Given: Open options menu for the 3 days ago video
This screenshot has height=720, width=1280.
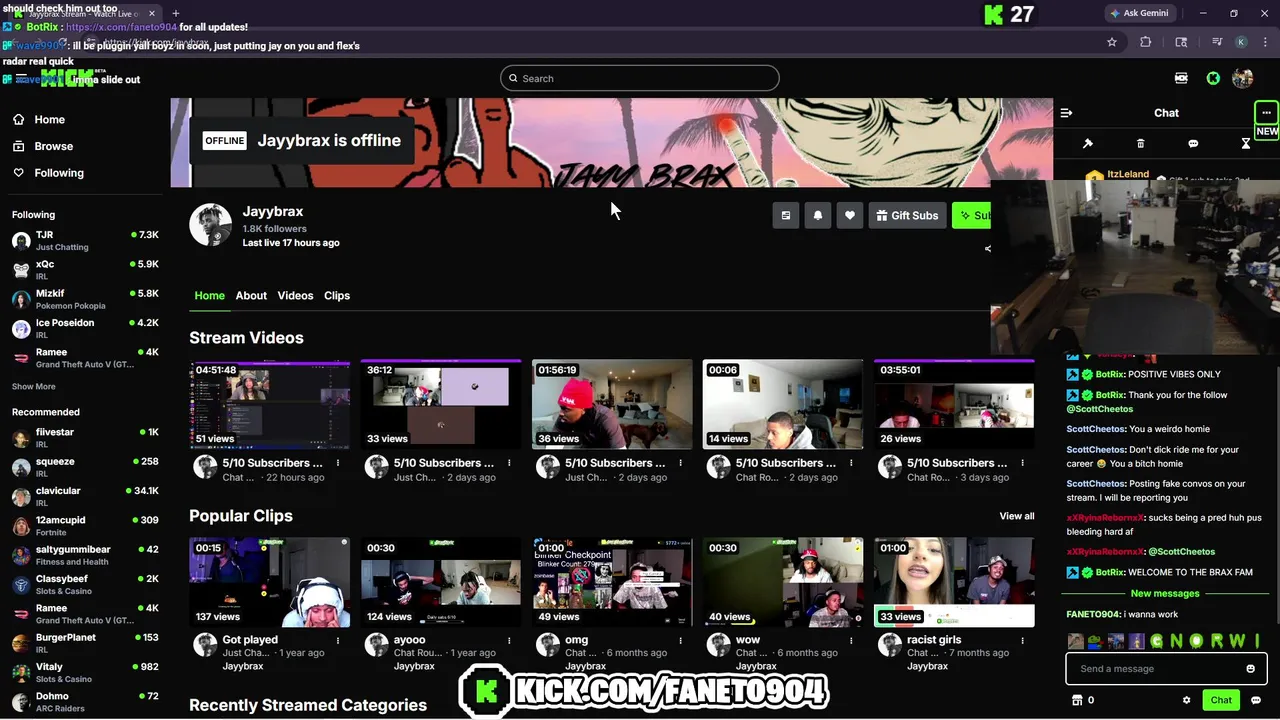Looking at the screenshot, I should coord(1022,463).
